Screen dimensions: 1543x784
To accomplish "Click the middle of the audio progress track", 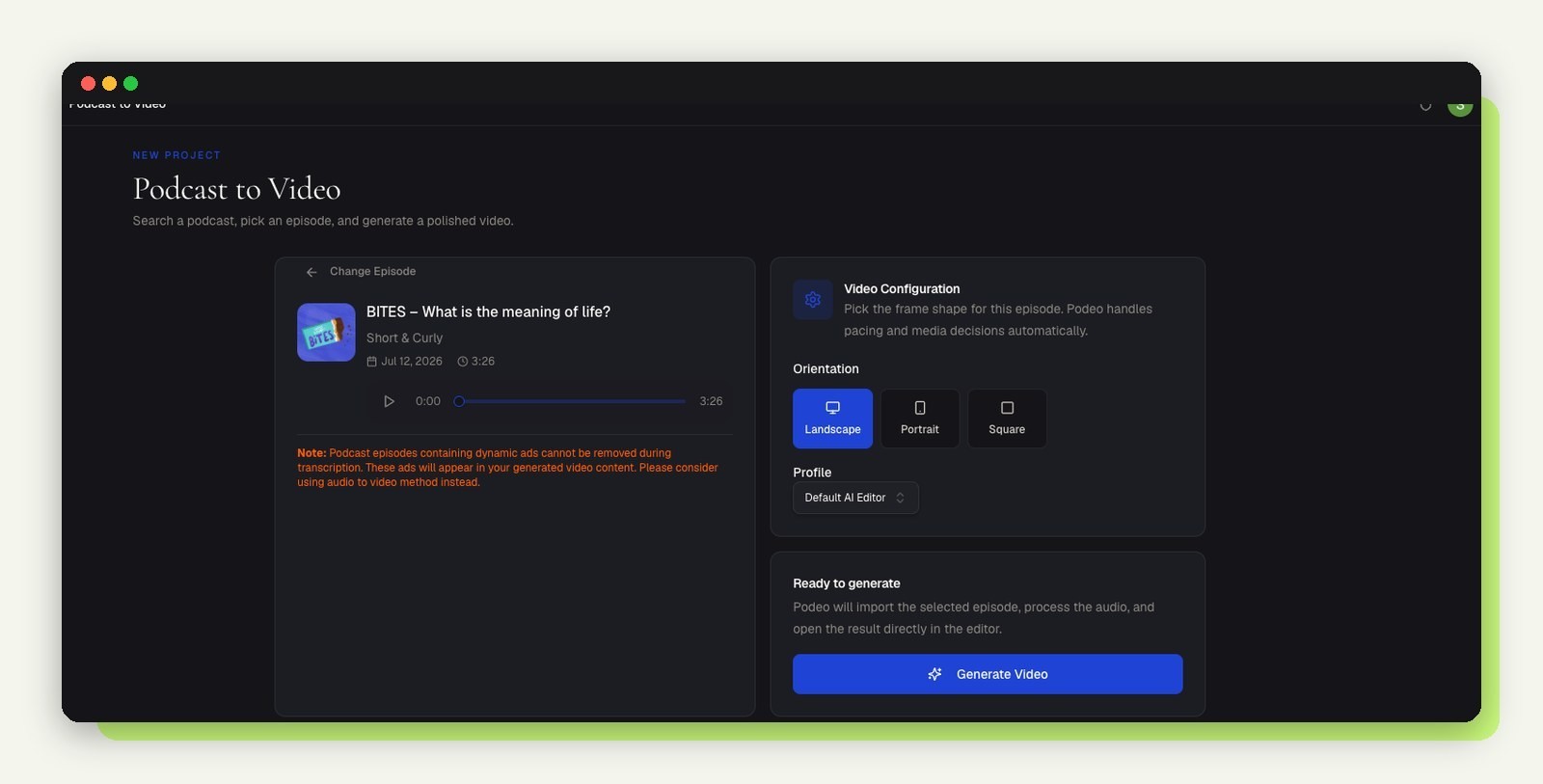I will click(x=573, y=401).
